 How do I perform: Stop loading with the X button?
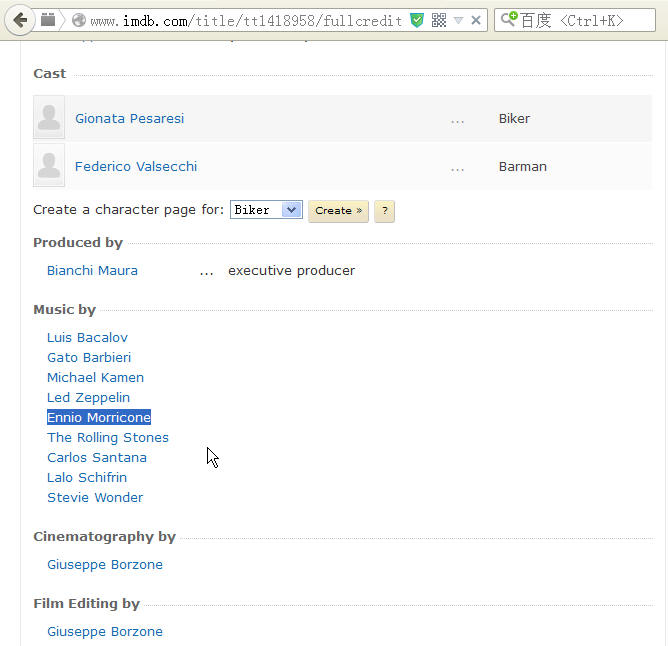click(476, 20)
